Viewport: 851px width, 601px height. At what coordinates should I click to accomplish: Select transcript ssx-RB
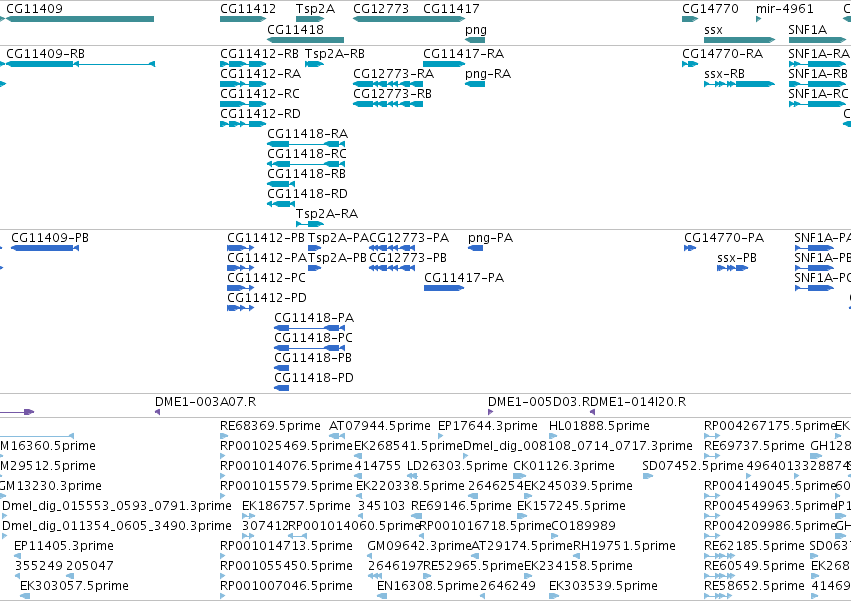click(724, 74)
